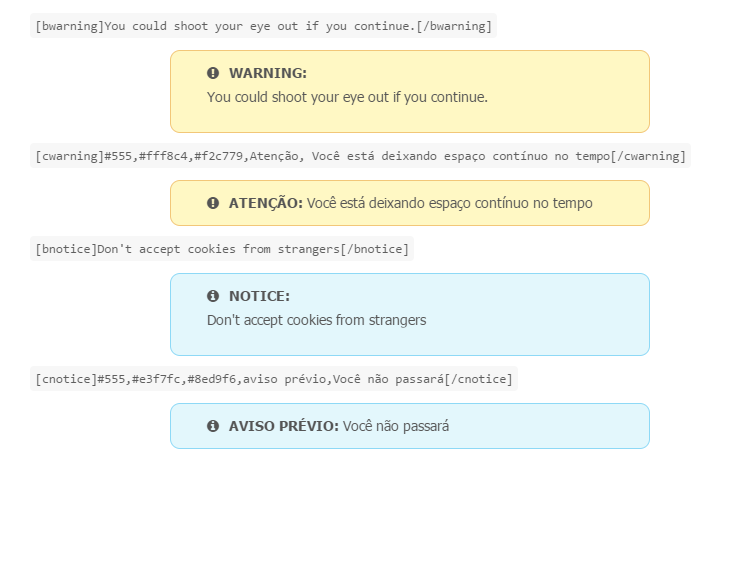Image resolution: width=756 pixels, height=568 pixels.
Task: Click the info icon beside AVISO PRÉVIO label
Action: point(213,426)
